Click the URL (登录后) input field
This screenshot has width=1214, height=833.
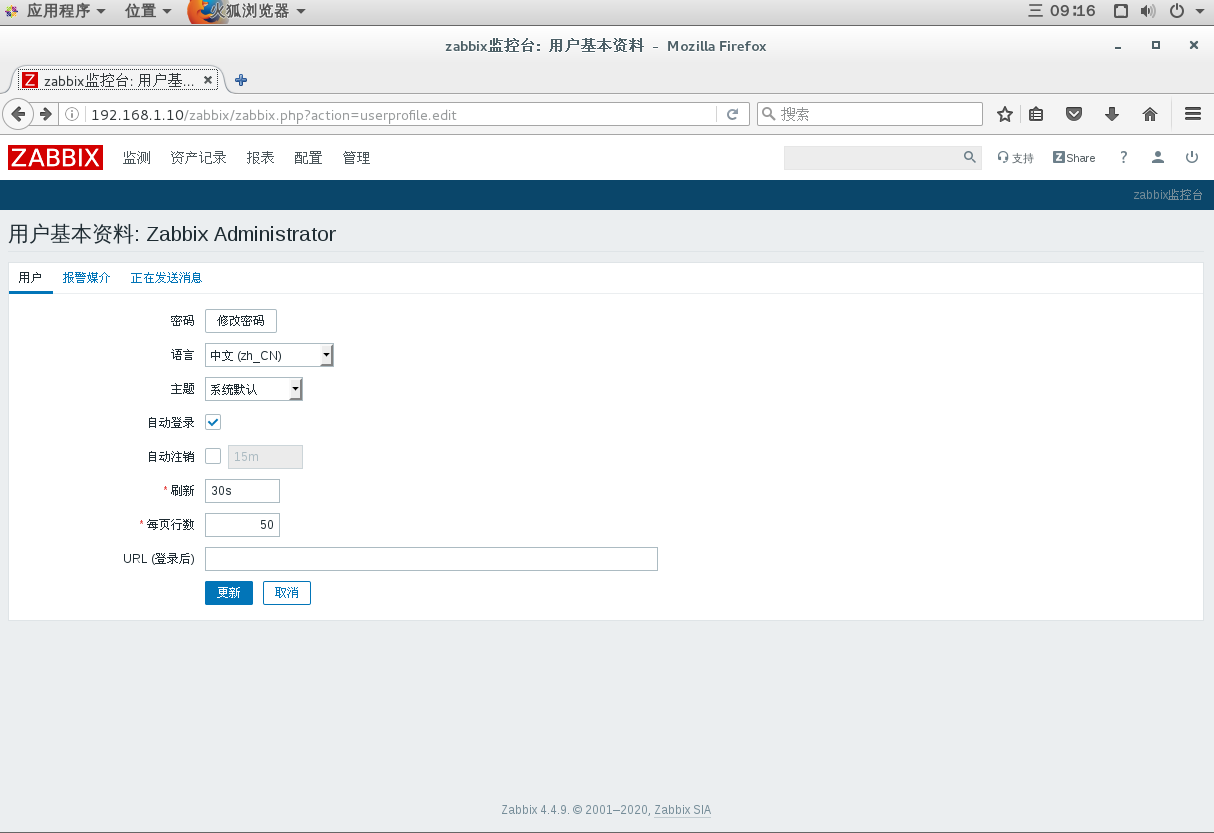[431, 558]
